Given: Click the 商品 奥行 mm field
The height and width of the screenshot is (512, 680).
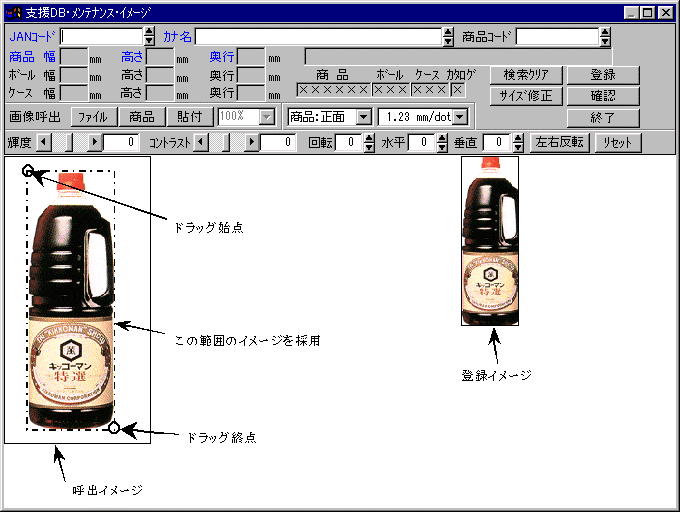Looking at the screenshot, I should pos(252,57).
